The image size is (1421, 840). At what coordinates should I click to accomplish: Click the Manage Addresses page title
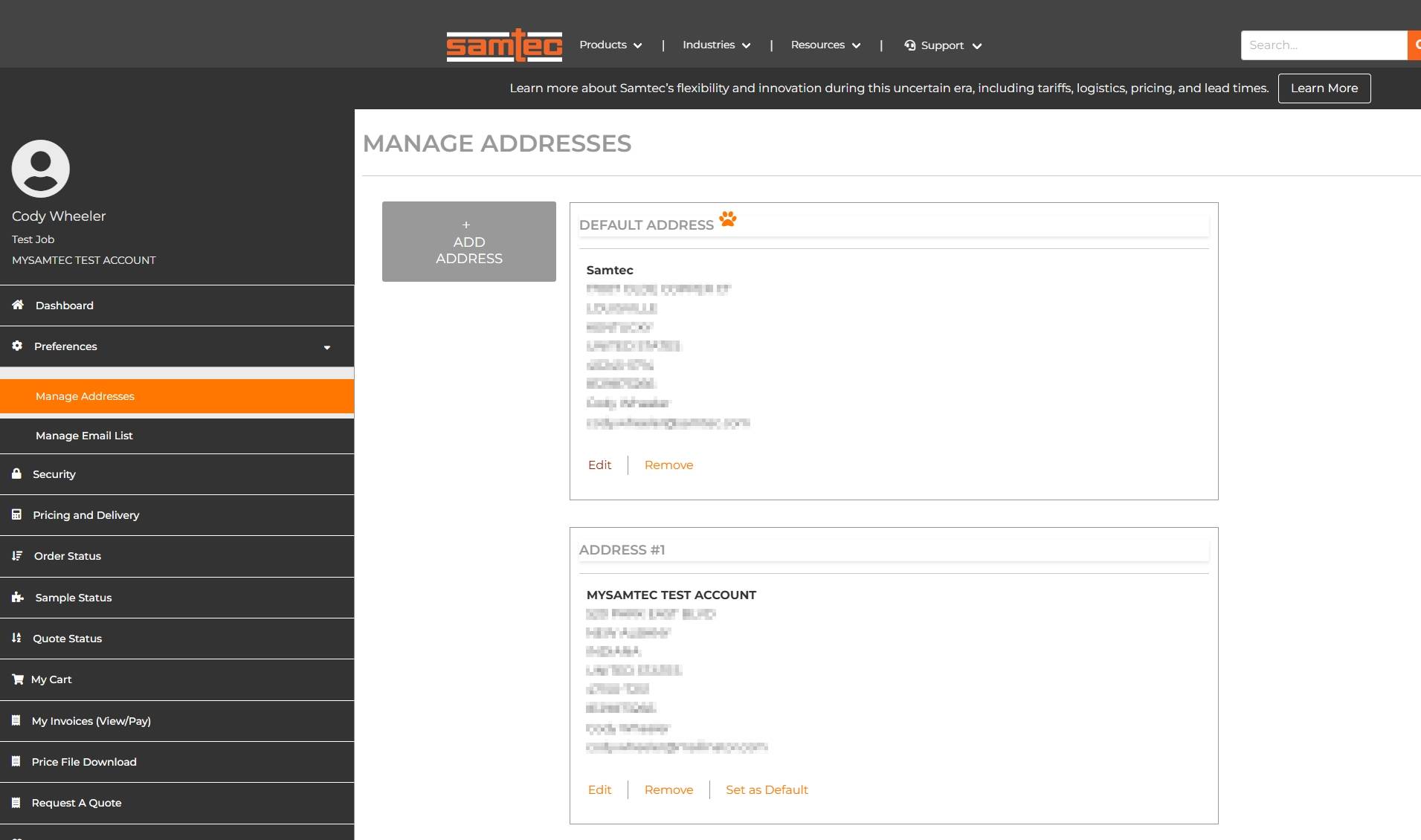point(497,143)
